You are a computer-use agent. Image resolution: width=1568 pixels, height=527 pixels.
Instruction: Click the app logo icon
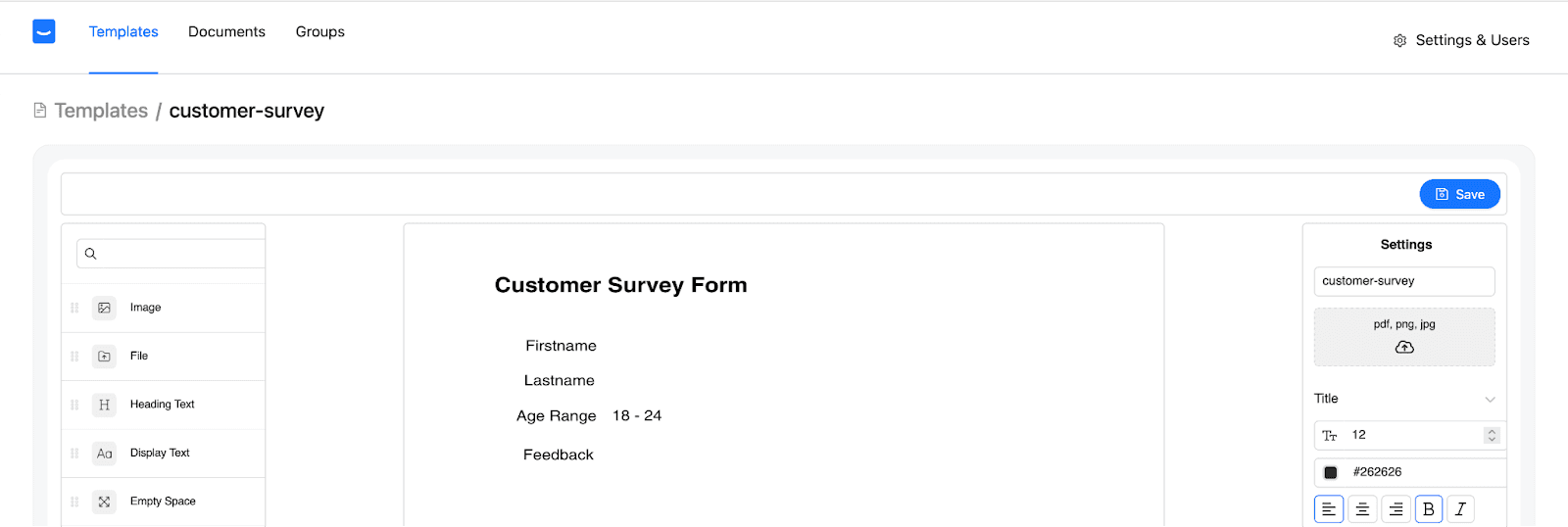44,31
